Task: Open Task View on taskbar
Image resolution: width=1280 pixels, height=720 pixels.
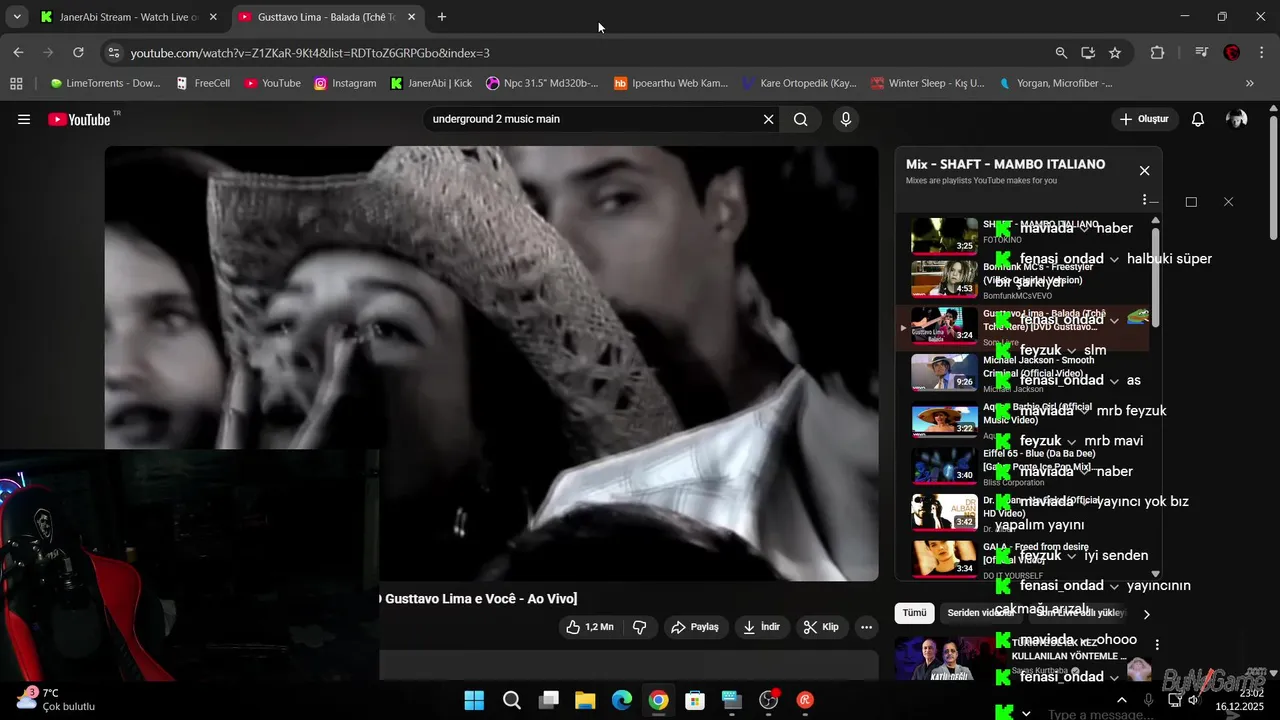Action: 548,700
